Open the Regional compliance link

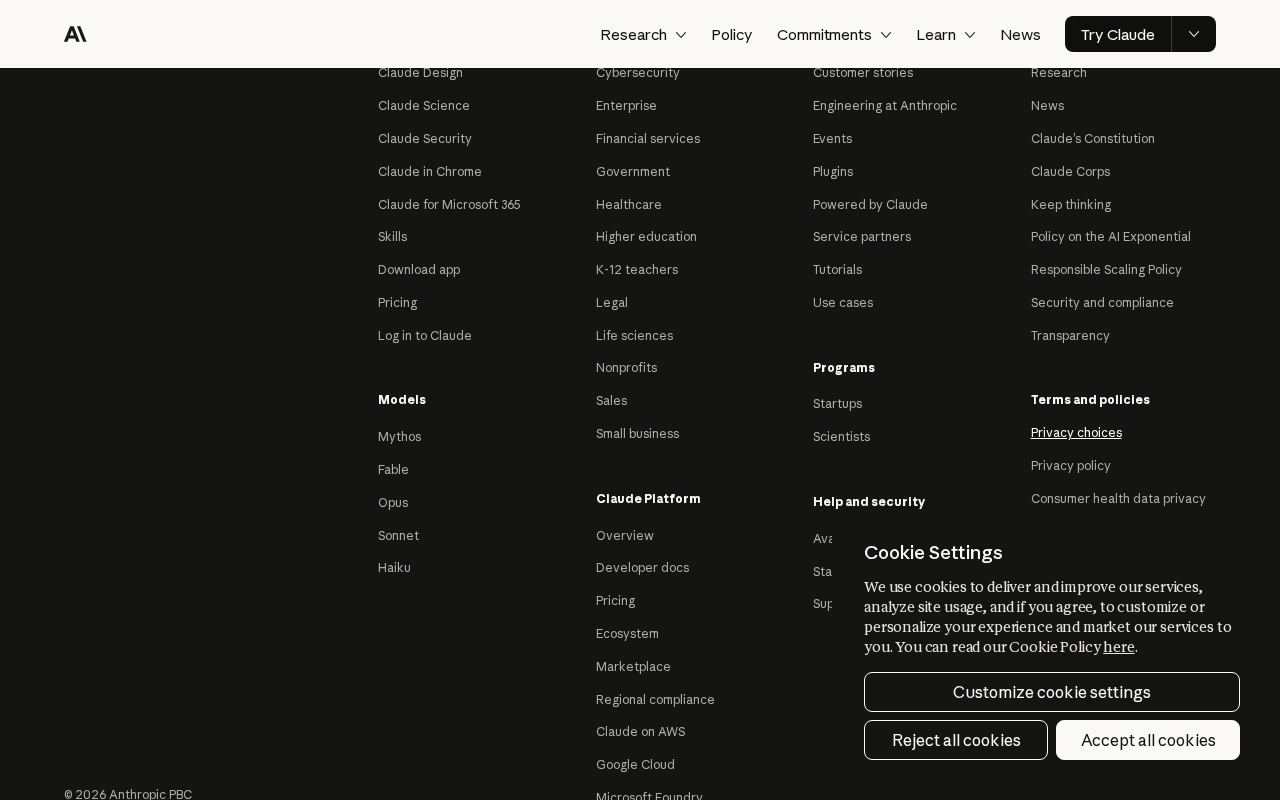click(x=655, y=699)
